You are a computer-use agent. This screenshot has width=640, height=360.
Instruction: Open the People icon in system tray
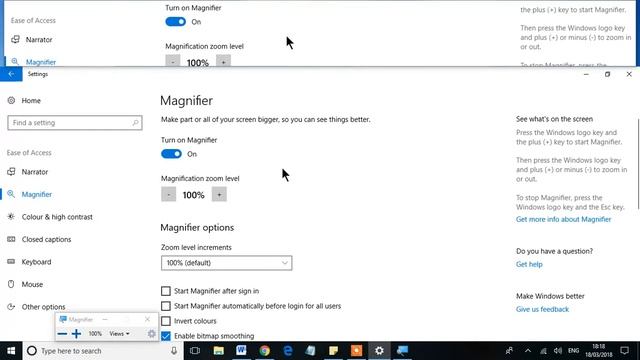(x=509, y=351)
